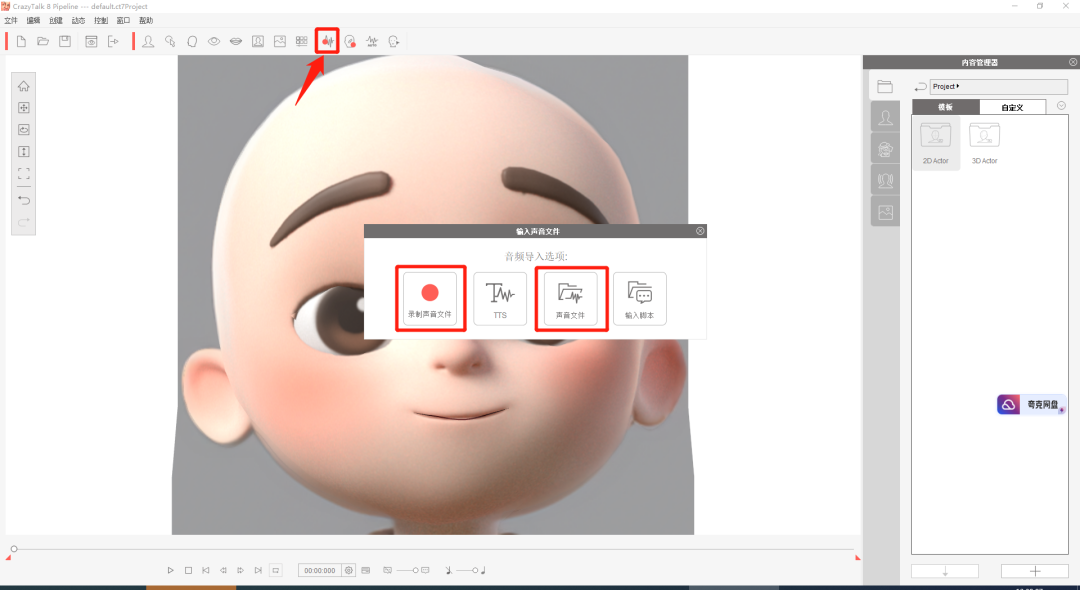Choose 声音文件 audio file option in dialog
The width and height of the screenshot is (1080, 590).
(570, 299)
